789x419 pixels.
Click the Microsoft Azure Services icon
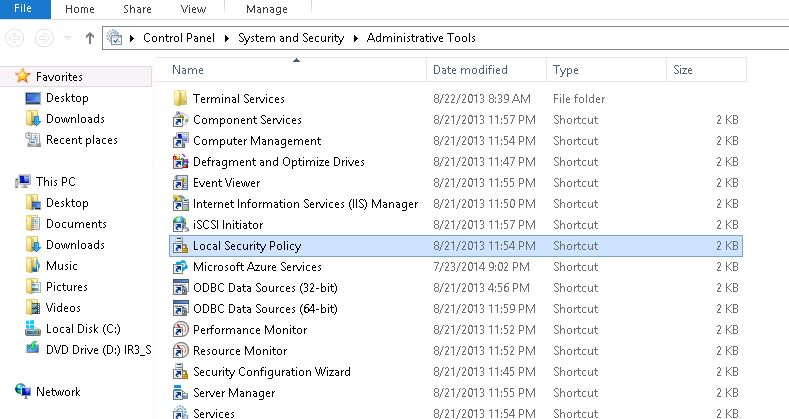coord(180,267)
